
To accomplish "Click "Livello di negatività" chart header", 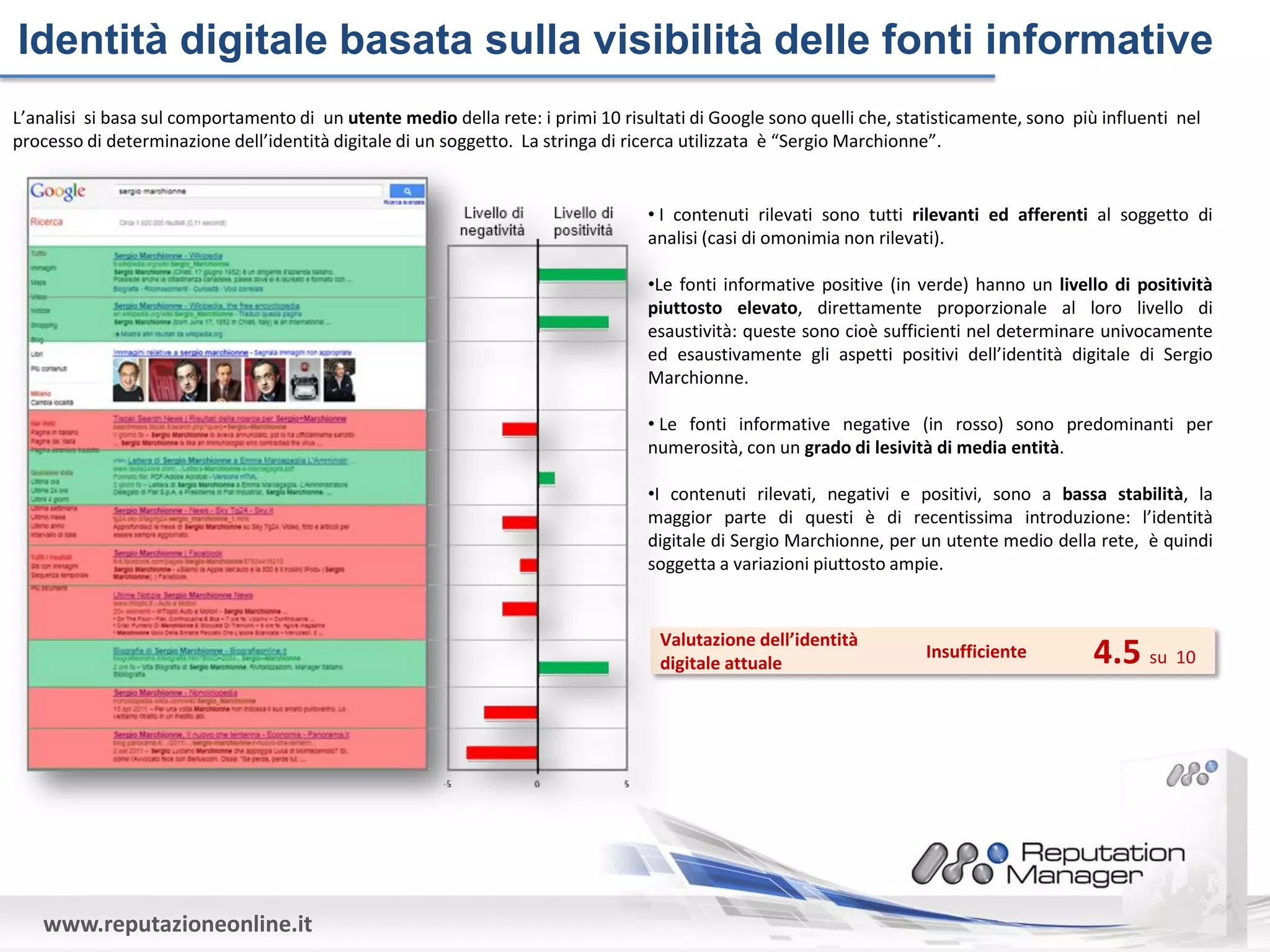I will tap(492, 221).
